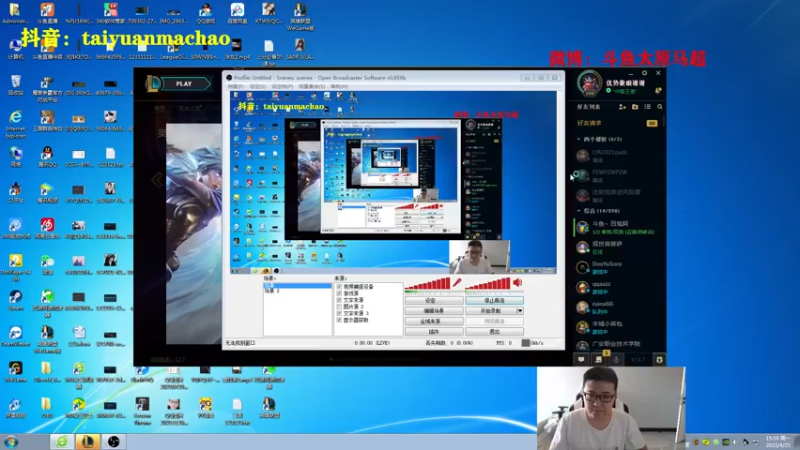Select friend DouYuSora in the list
The image size is (800, 450).
619,267
